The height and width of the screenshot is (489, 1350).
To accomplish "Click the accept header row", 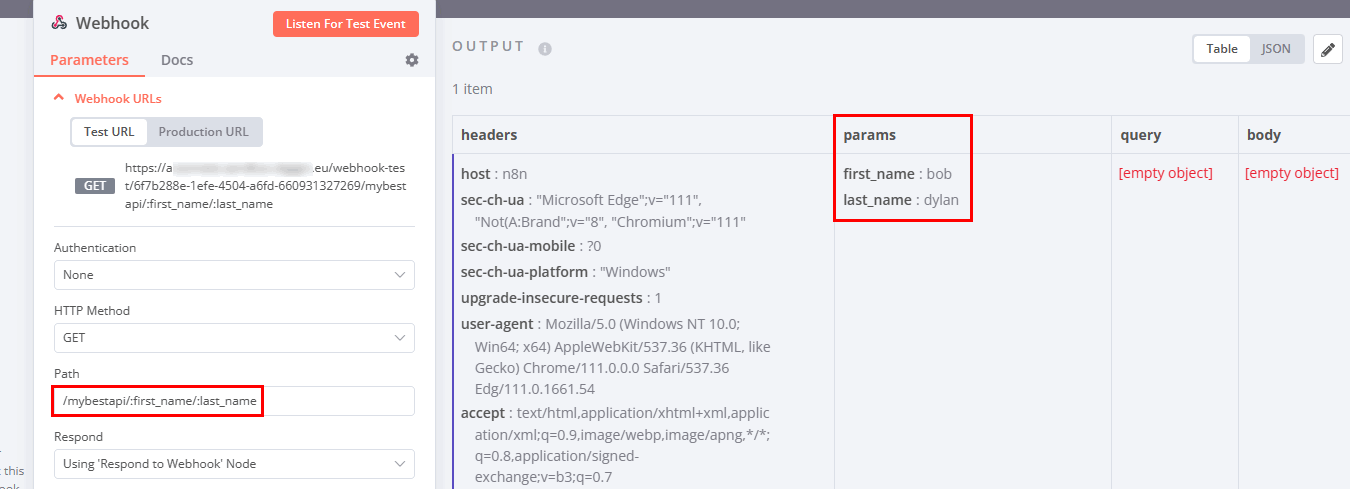I will point(616,445).
